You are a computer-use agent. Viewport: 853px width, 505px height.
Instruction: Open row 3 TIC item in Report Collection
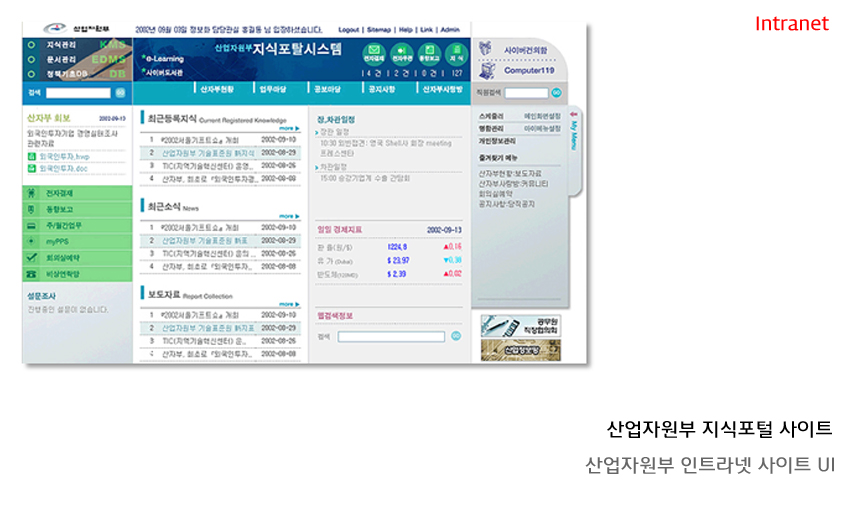pos(220,341)
